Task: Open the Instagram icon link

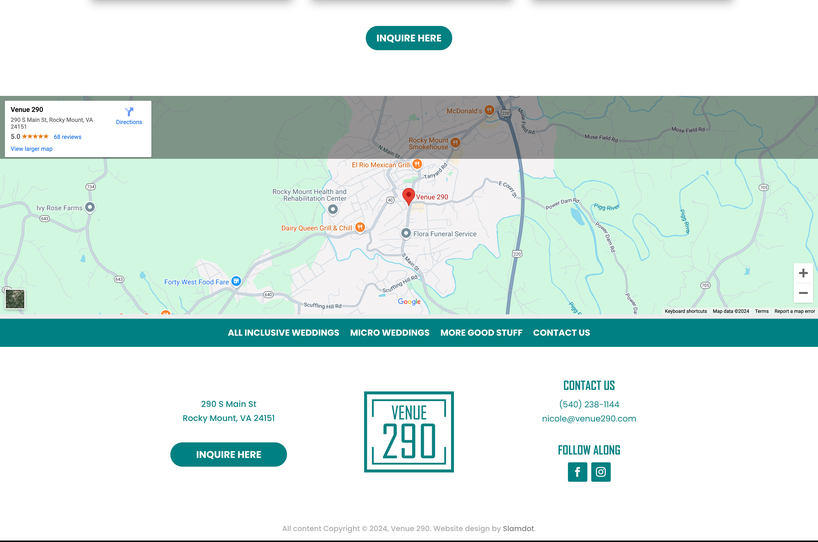Action: point(601,472)
